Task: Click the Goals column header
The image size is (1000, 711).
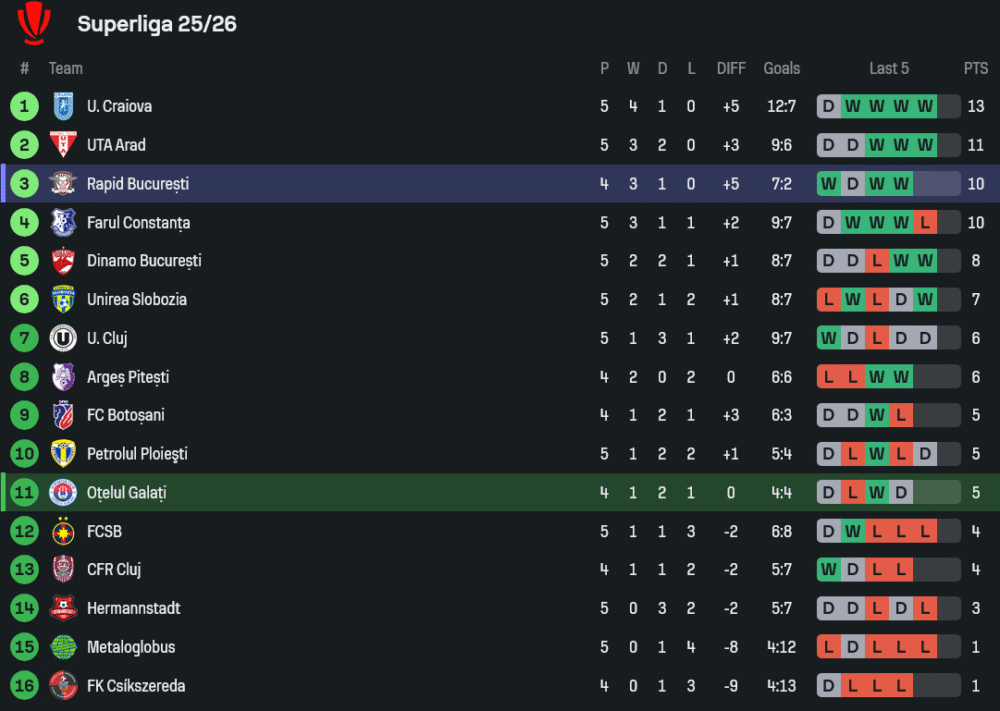Action: (781, 68)
